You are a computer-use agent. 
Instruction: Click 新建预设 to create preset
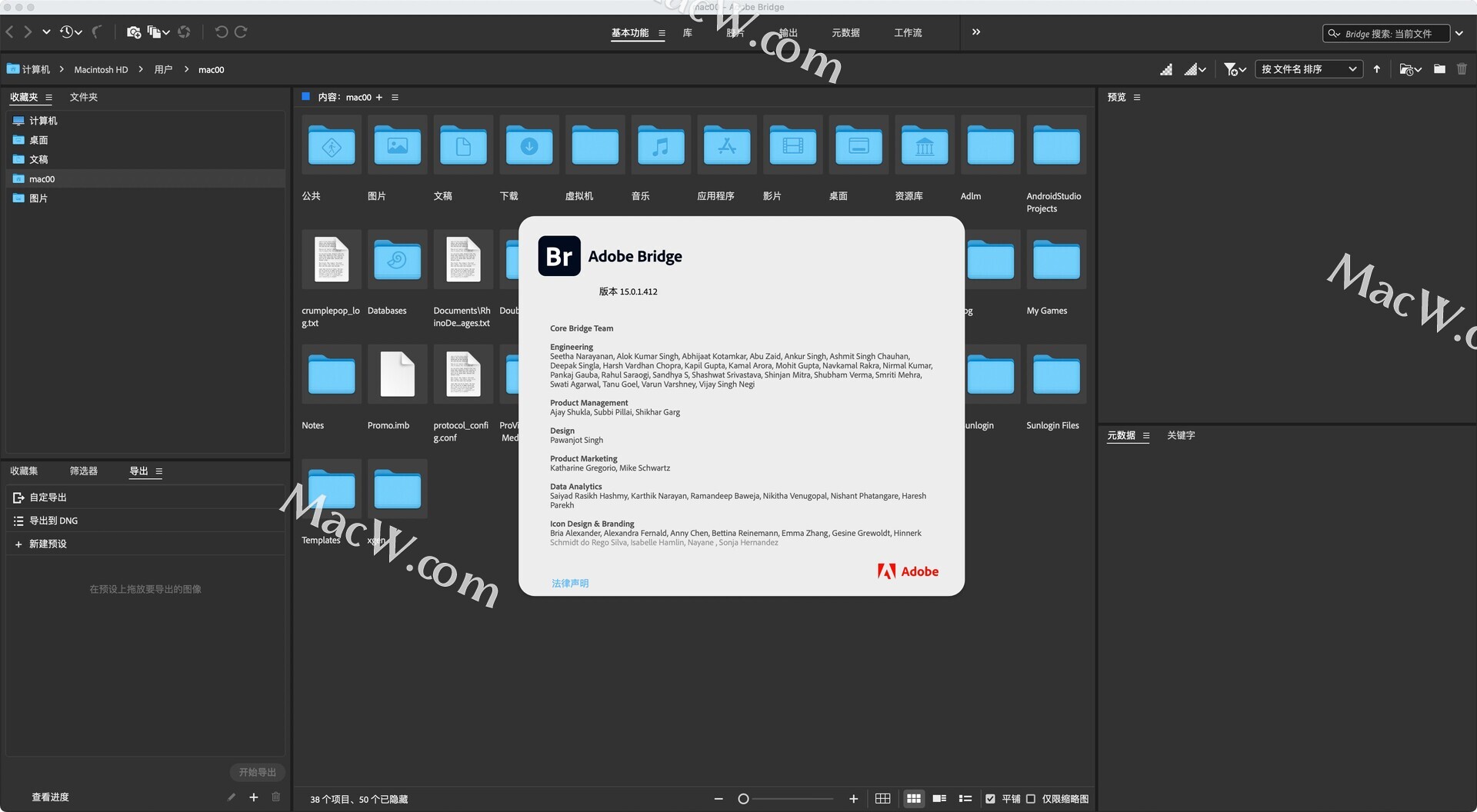pos(145,544)
